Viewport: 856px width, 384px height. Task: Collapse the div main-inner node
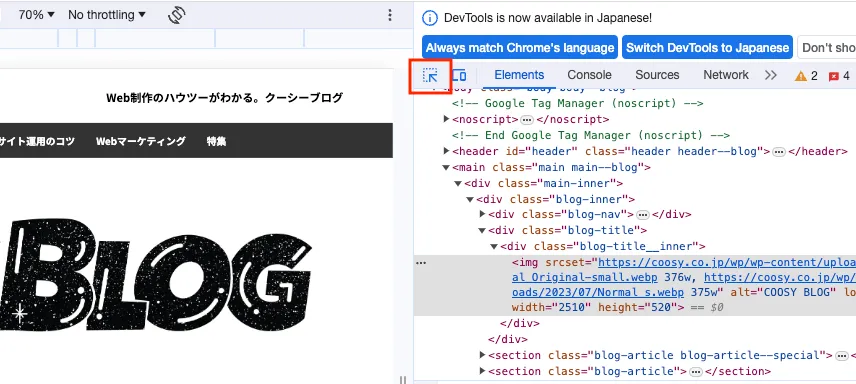(459, 184)
